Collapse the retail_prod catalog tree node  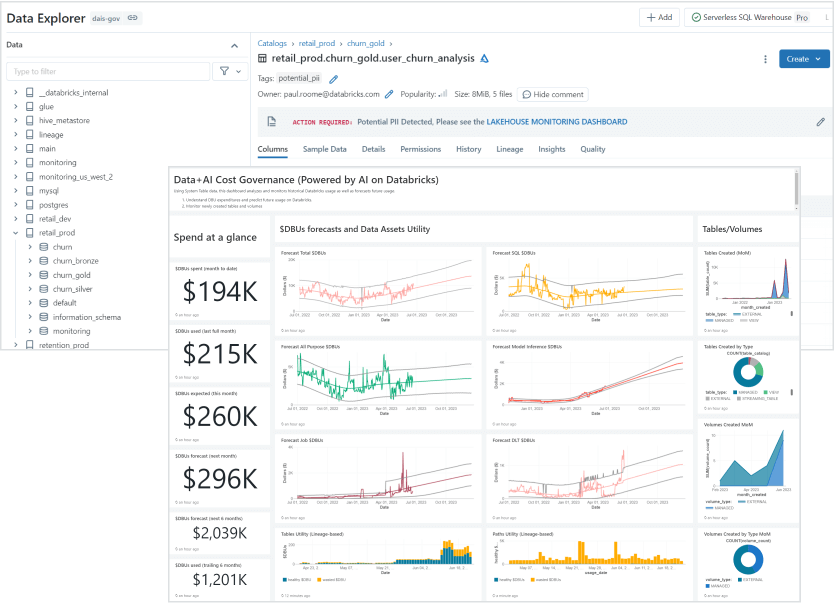[x=15, y=233]
